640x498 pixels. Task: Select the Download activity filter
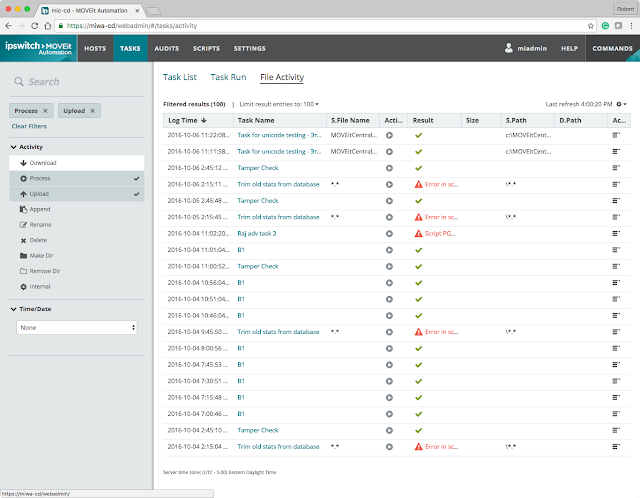77,163
